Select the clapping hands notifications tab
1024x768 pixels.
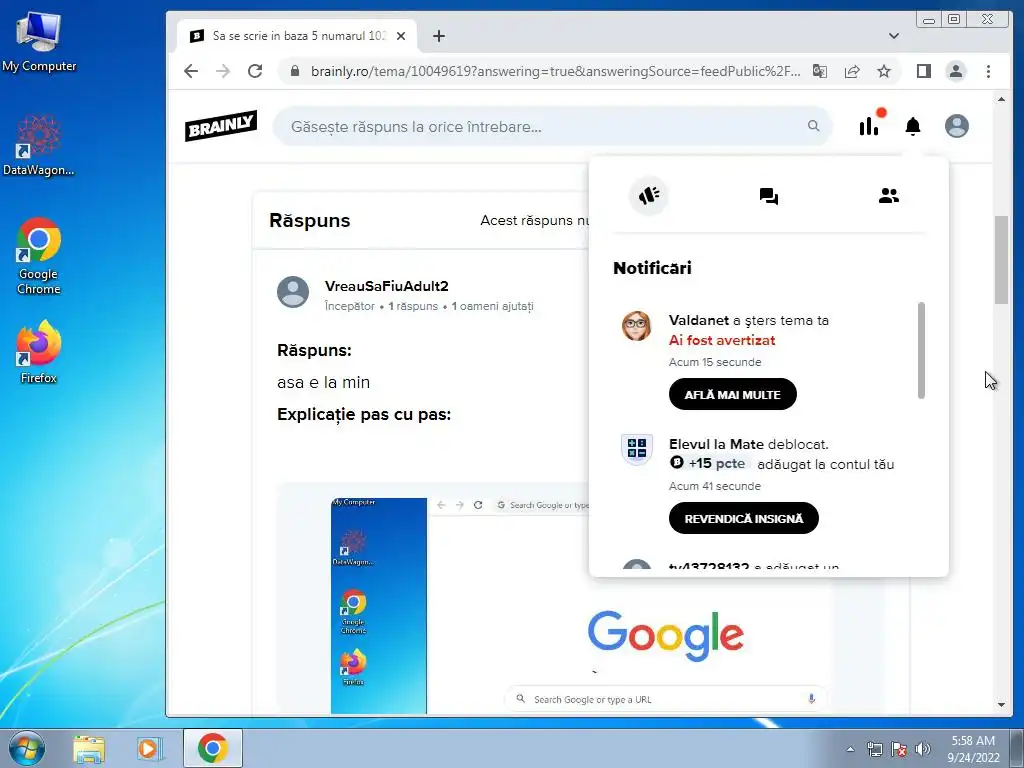[648, 195]
